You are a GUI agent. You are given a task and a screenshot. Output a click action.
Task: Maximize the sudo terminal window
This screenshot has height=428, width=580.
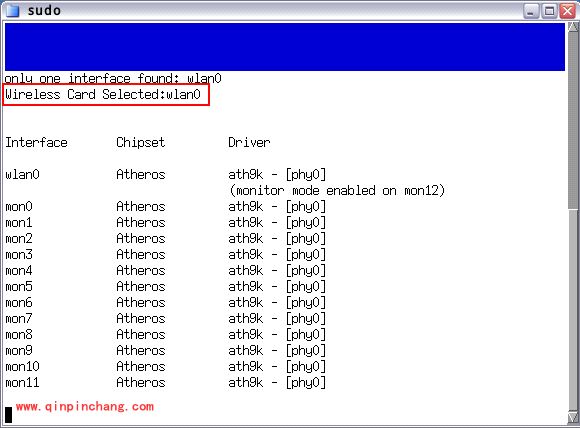coord(549,11)
